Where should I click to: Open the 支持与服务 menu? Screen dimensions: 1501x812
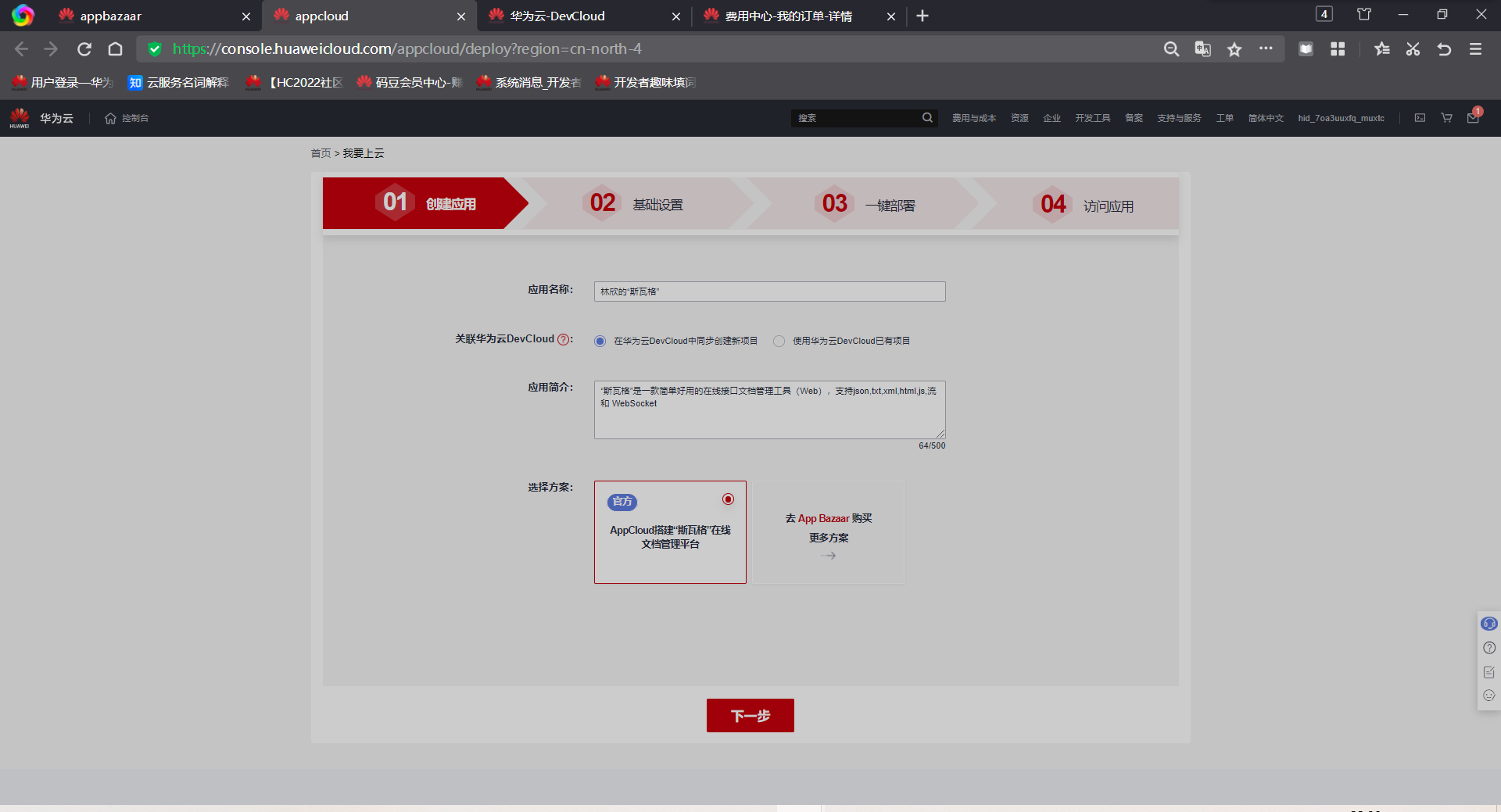point(1179,118)
